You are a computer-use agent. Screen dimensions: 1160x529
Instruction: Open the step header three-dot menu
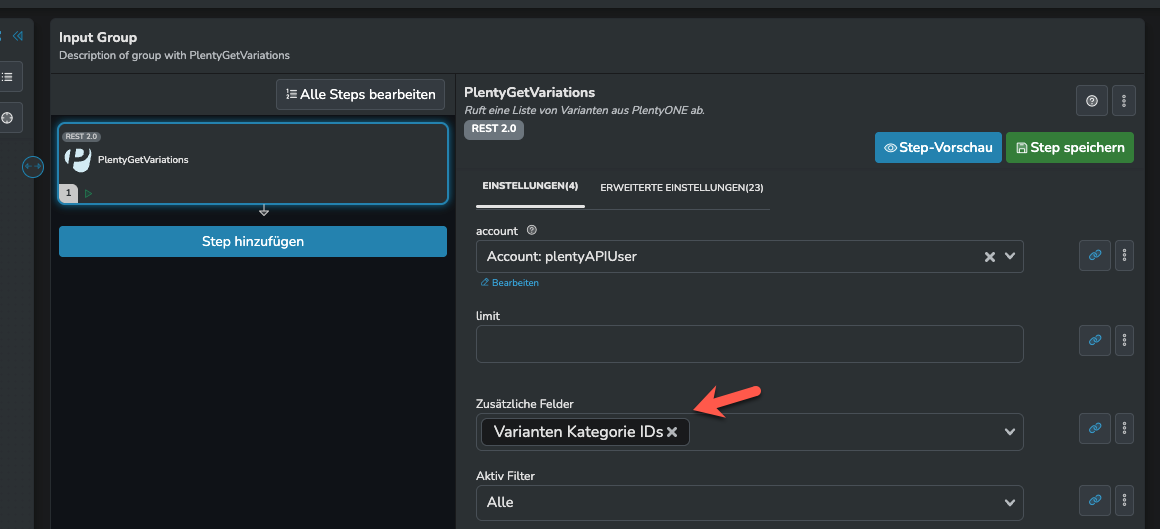[x=1124, y=101]
